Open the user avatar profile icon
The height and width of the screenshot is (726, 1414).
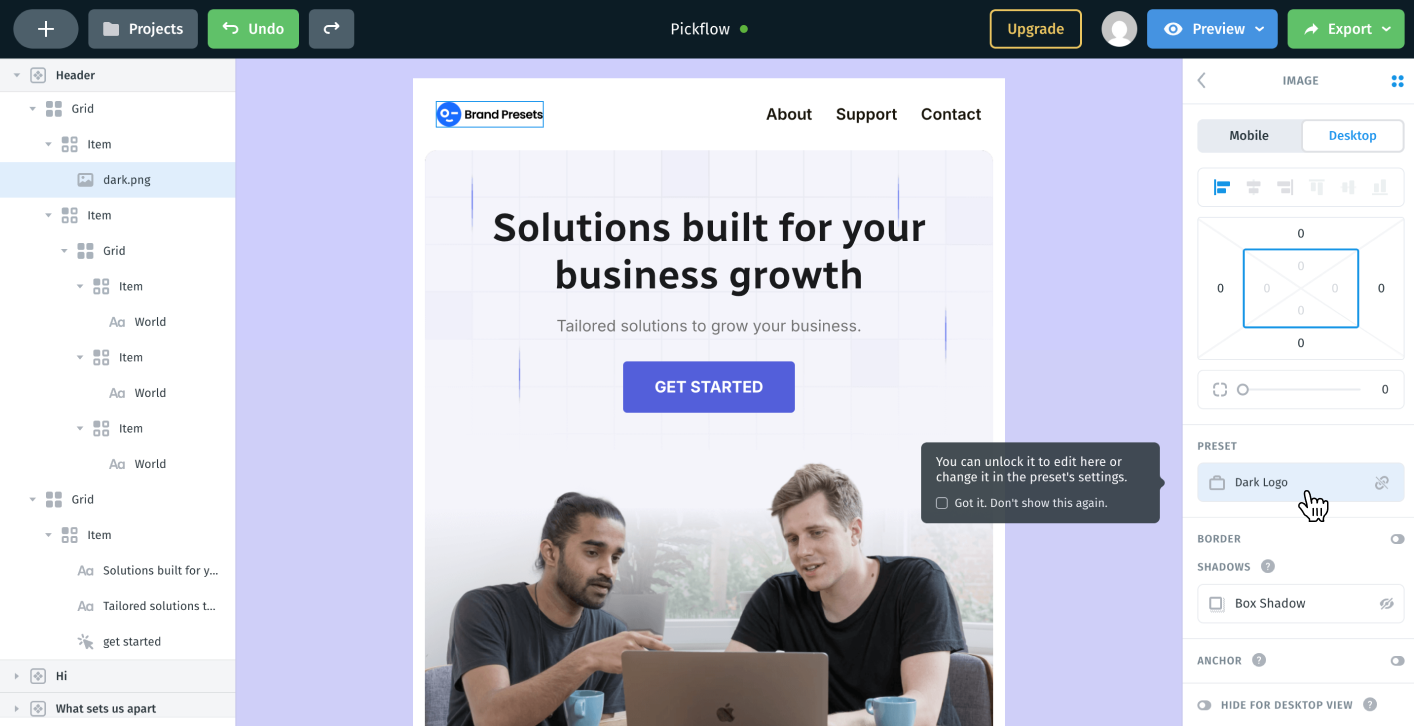coord(1119,29)
